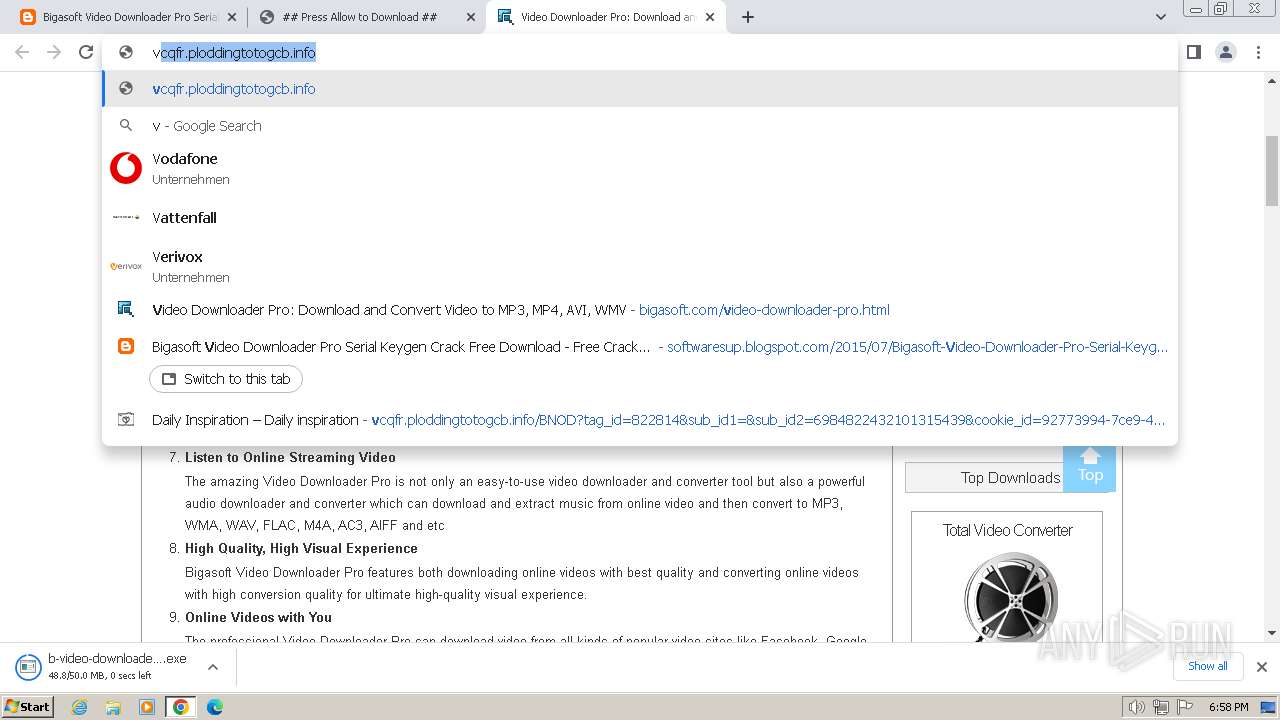Click 'Listen to Online Streaming Video' heading
Viewport: 1280px width, 720px height.
tap(290, 457)
